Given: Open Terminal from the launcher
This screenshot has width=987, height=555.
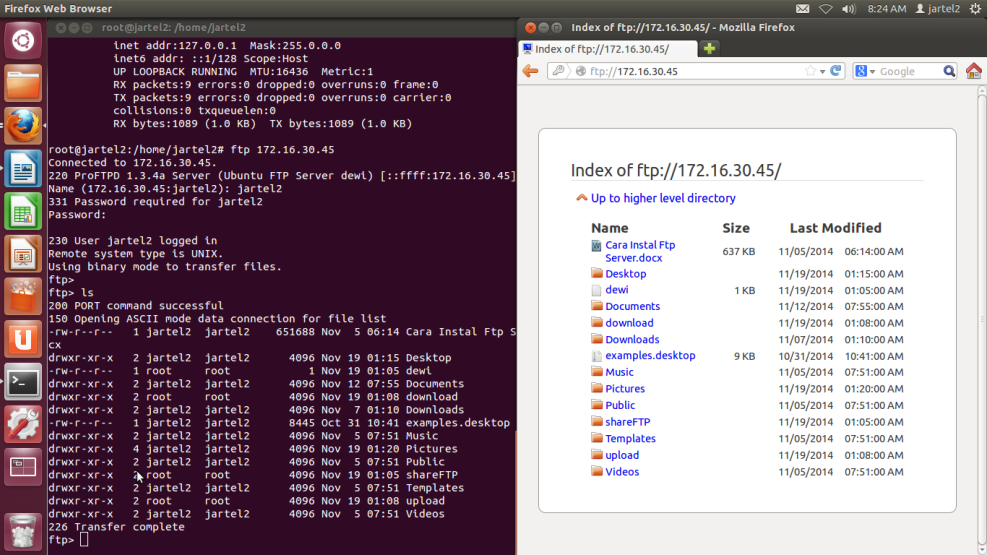Looking at the screenshot, I should click(23, 381).
